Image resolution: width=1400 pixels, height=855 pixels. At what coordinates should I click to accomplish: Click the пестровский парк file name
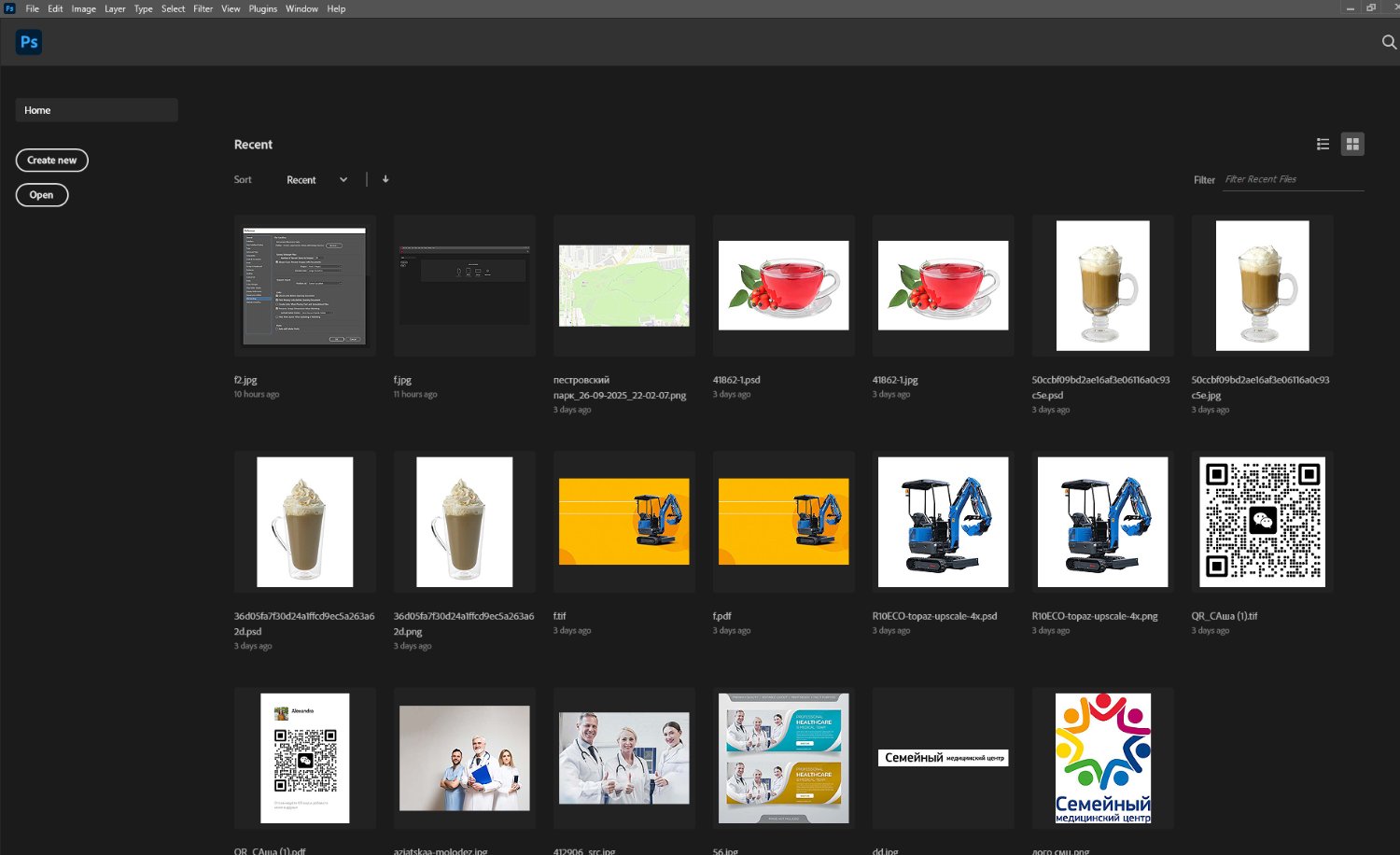[620, 387]
